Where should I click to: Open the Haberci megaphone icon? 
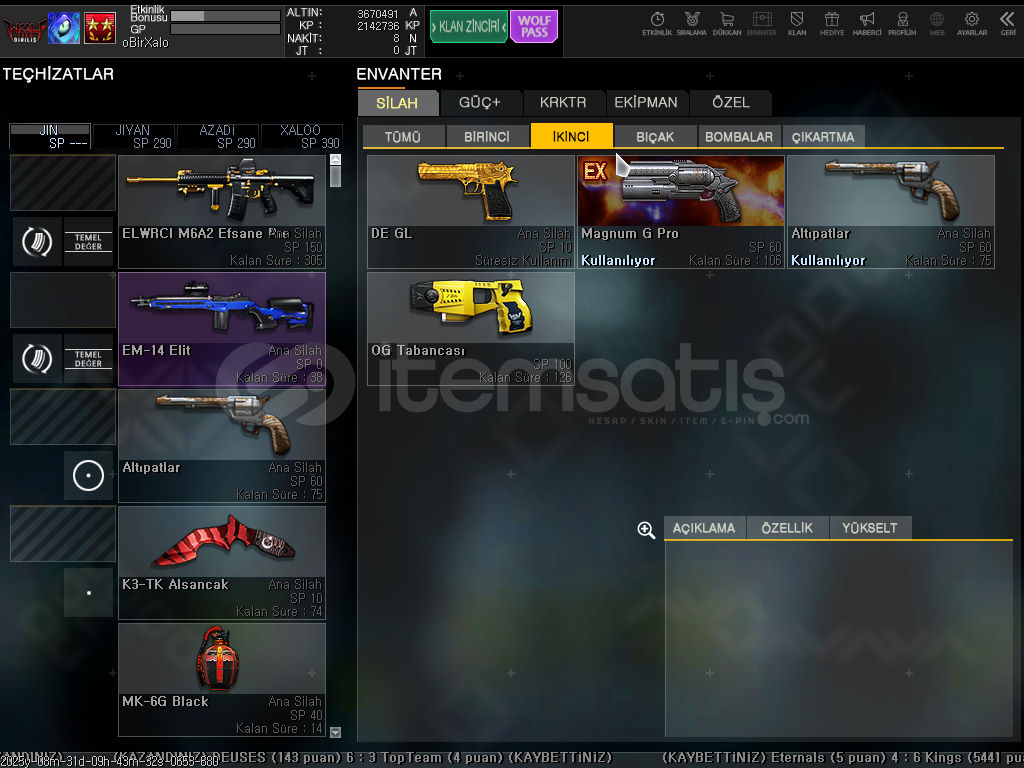[x=867, y=24]
